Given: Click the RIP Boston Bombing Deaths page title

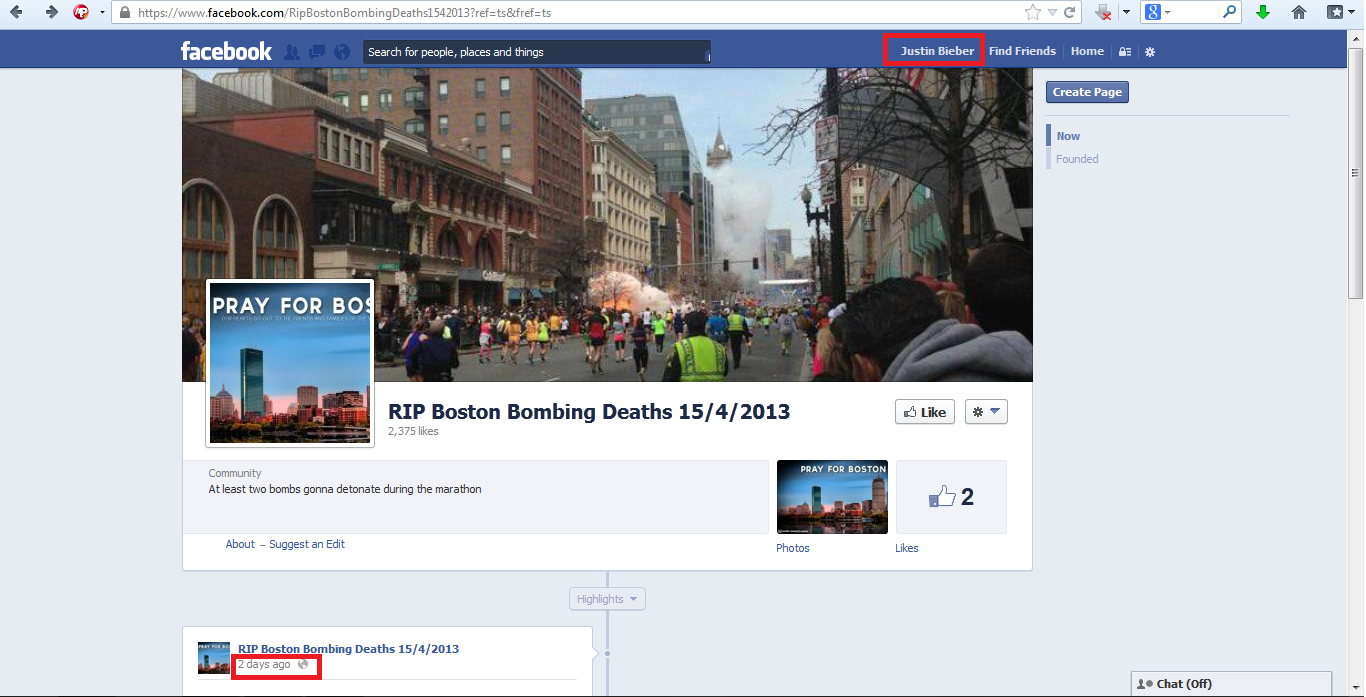Looking at the screenshot, I should (x=589, y=411).
